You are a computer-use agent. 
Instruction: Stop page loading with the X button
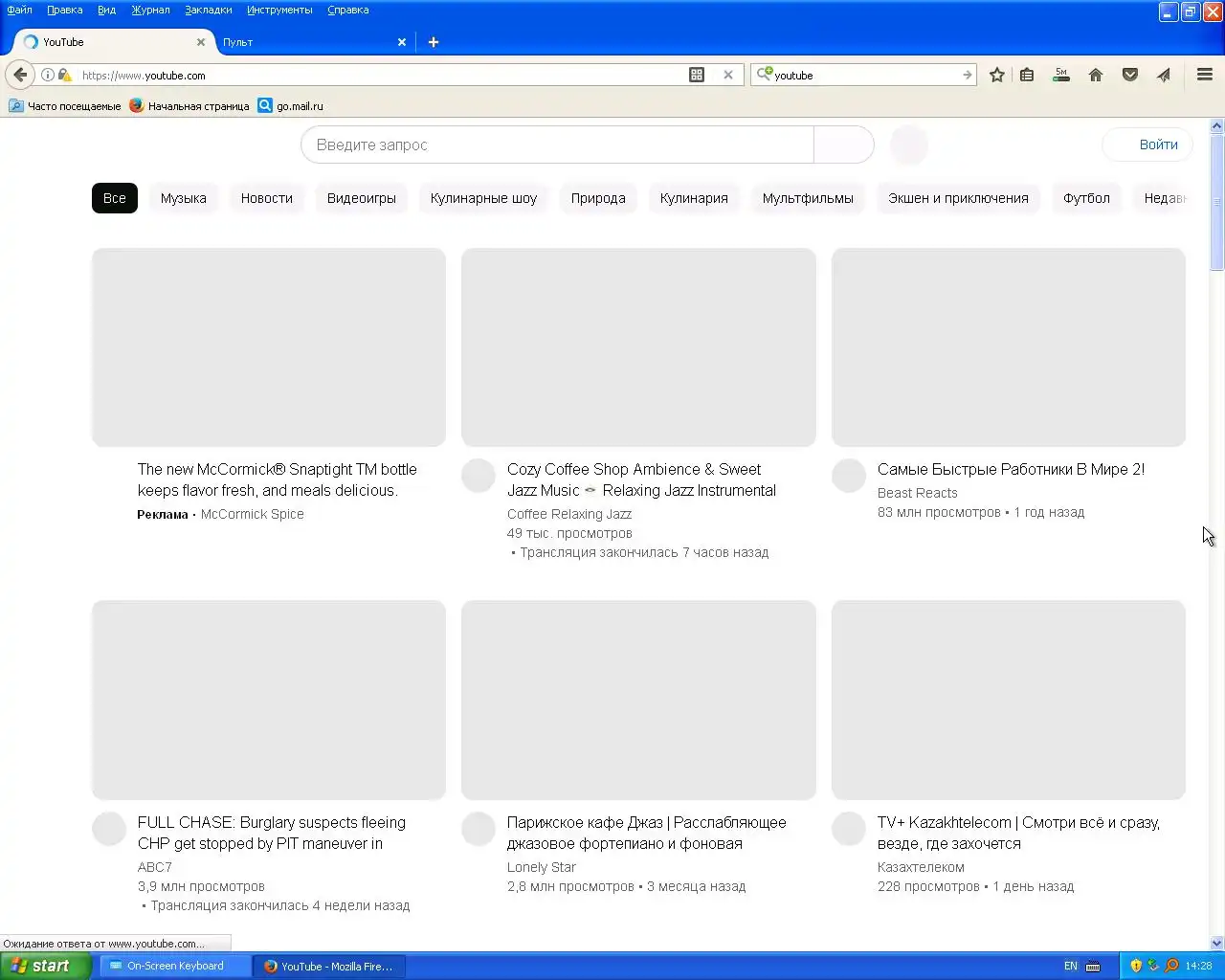(x=728, y=75)
